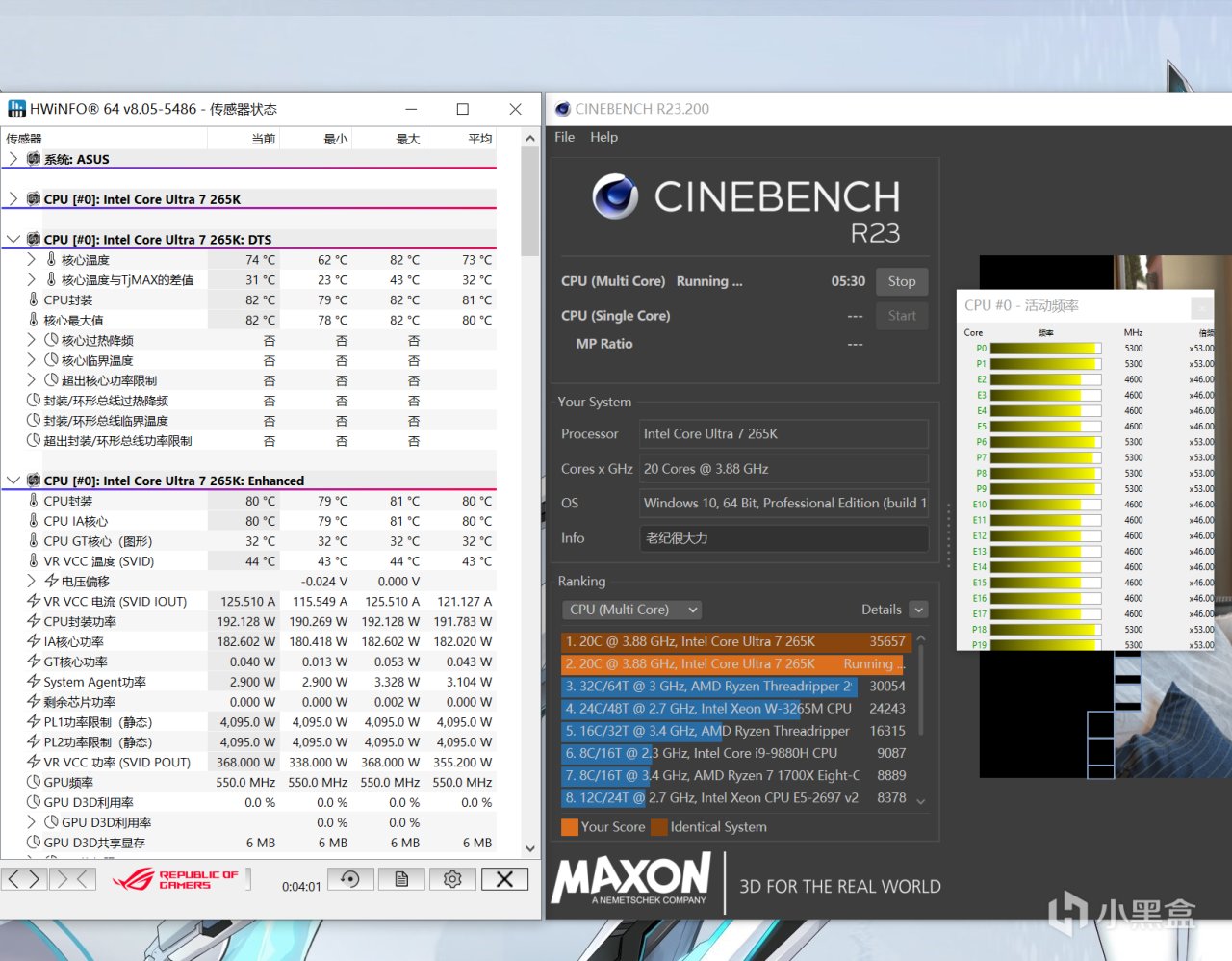Click the P0 core frequency bar

(1045, 349)
